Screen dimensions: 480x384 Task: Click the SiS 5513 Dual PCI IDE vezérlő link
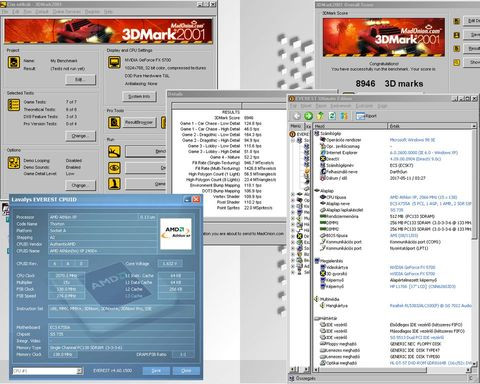[417, 337]
